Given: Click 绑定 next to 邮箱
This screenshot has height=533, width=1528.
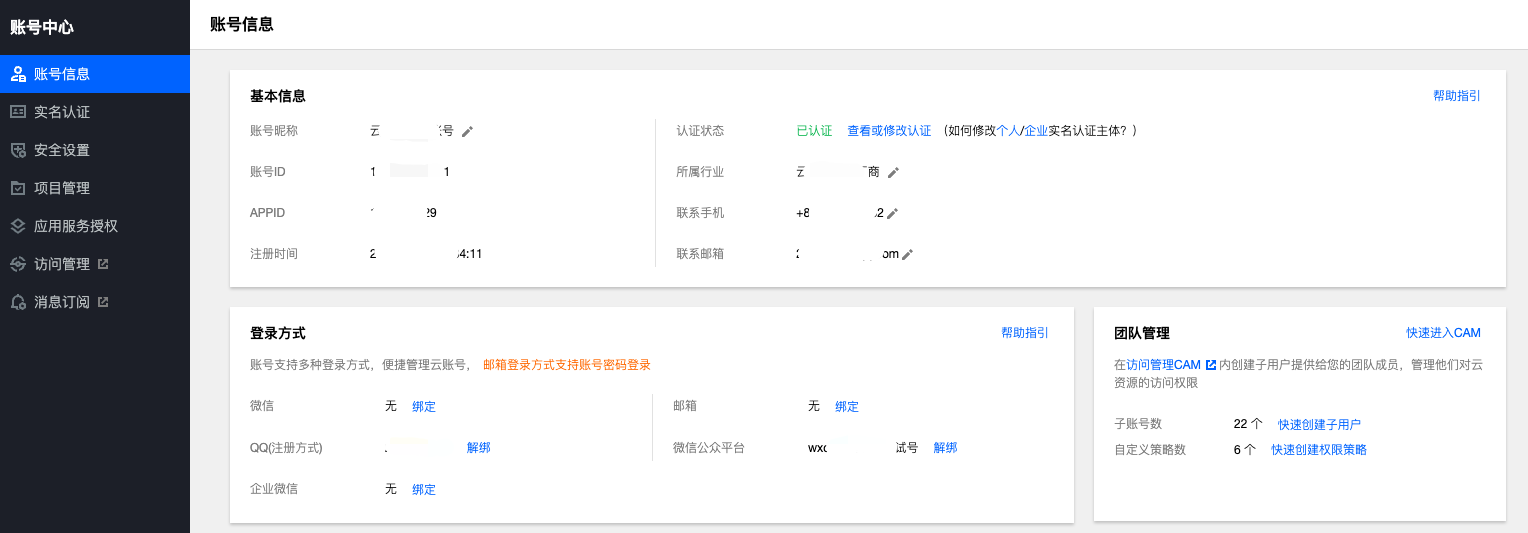Looking at the screenshot, I should [x=847, y=406].
